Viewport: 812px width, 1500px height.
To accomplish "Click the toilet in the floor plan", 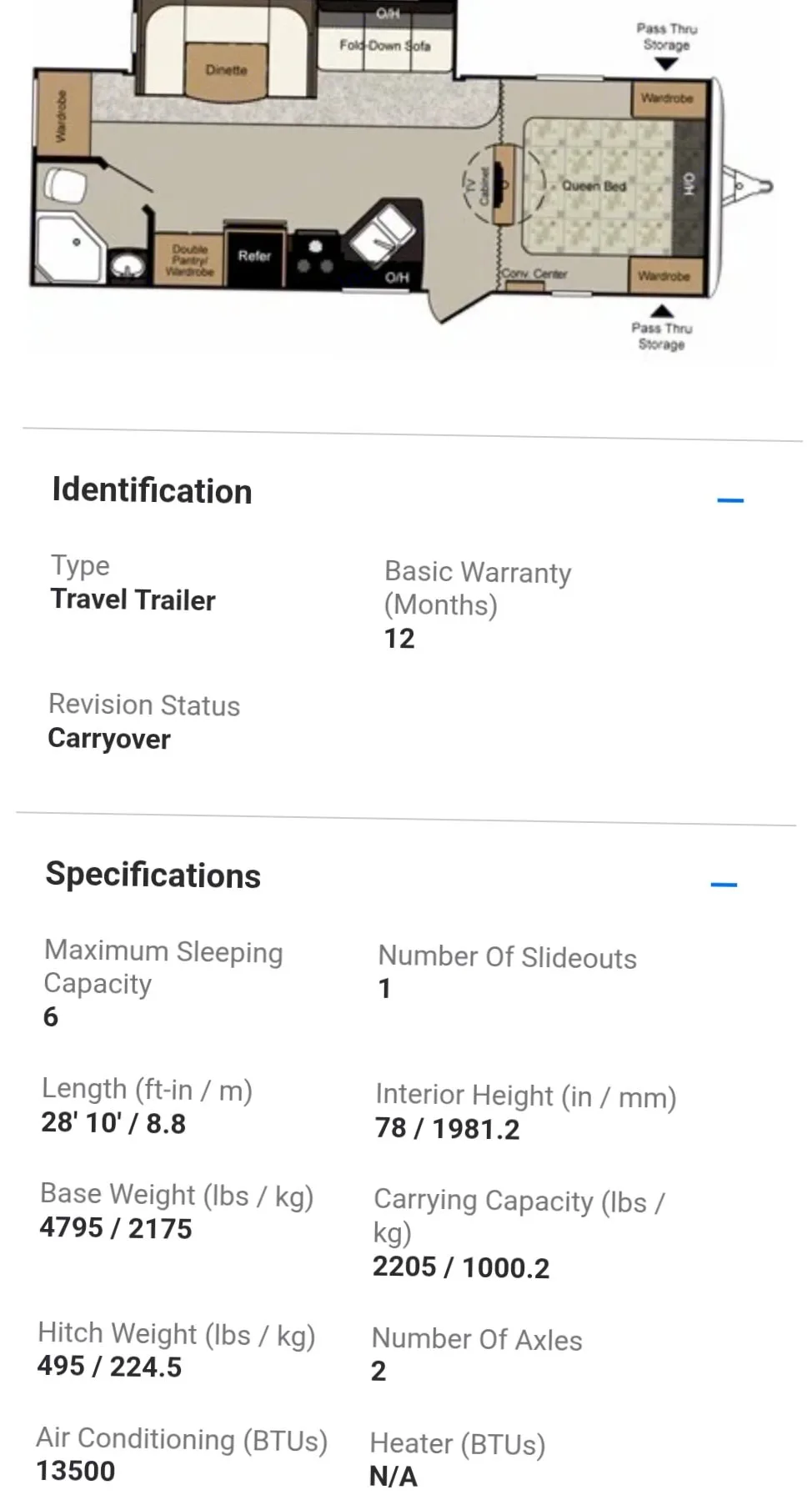I will coord(65,184).
